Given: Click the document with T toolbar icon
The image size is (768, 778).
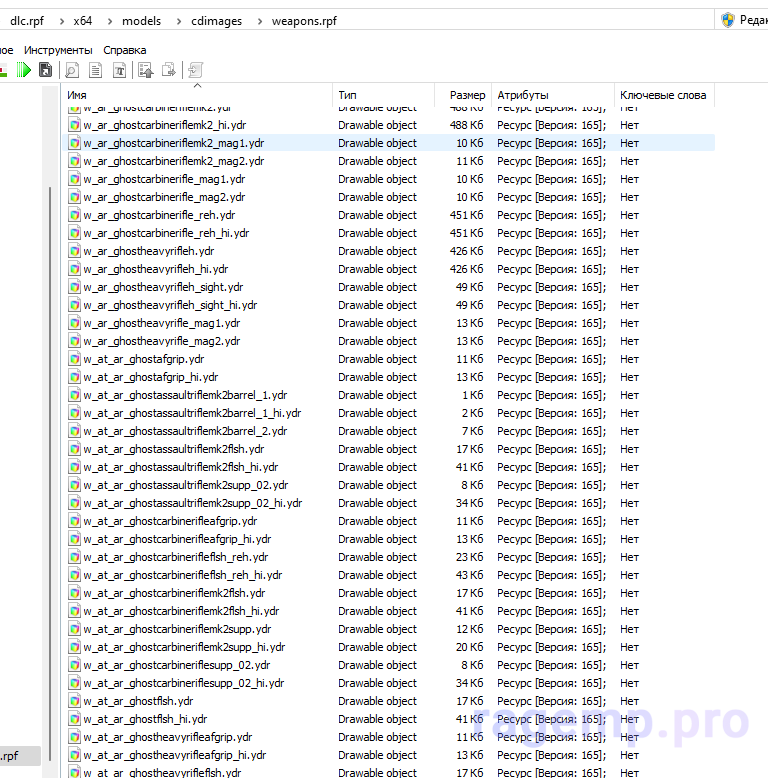Looking at the screenshot, I should pyautogui.click(x=119, y=70).
